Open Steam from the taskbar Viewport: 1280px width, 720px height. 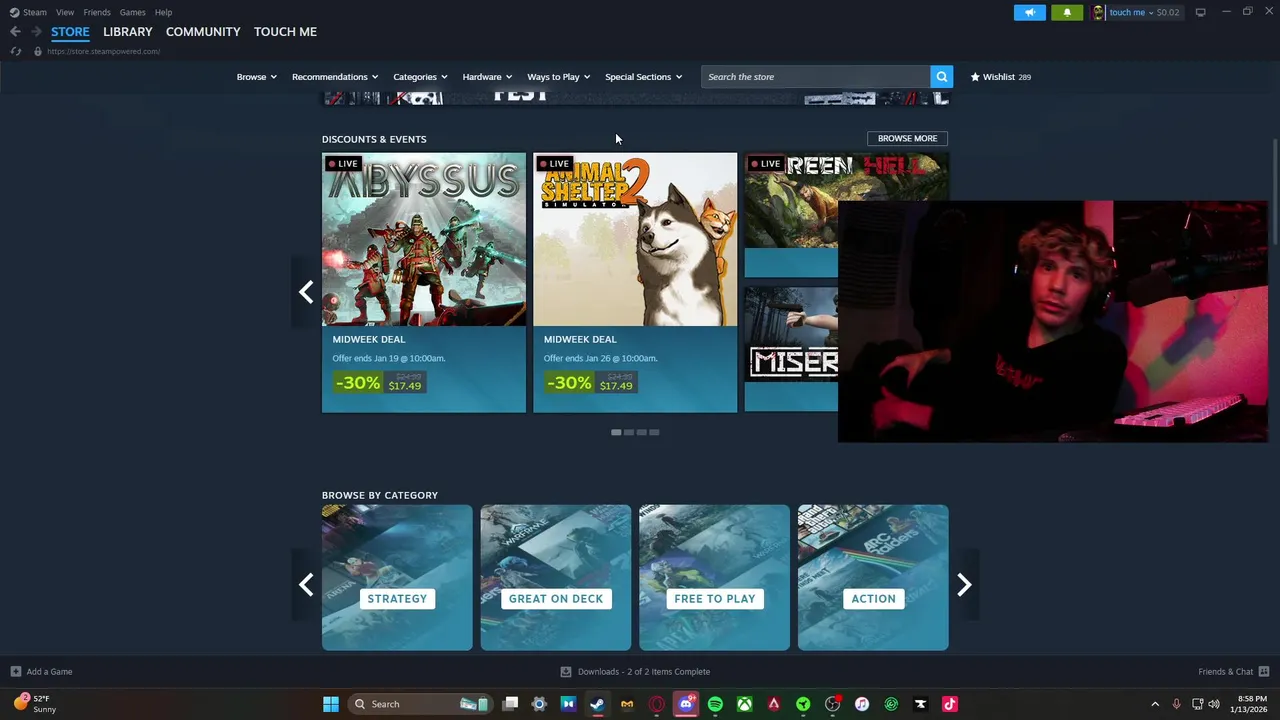click(x=597, y=704)
